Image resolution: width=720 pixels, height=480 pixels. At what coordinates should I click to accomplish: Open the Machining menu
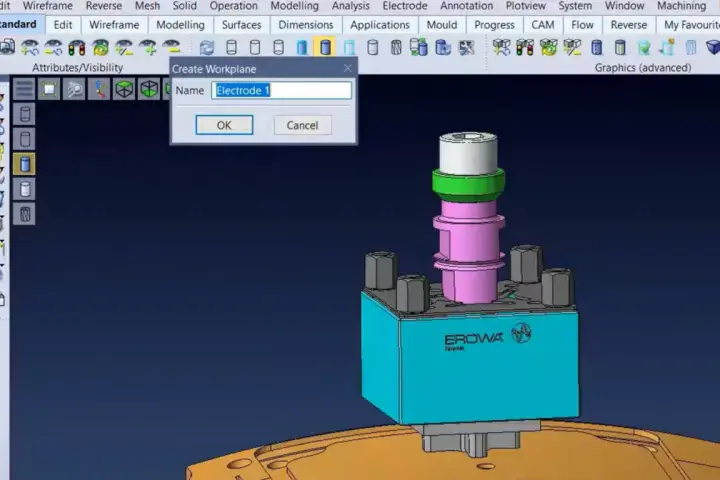681,6
